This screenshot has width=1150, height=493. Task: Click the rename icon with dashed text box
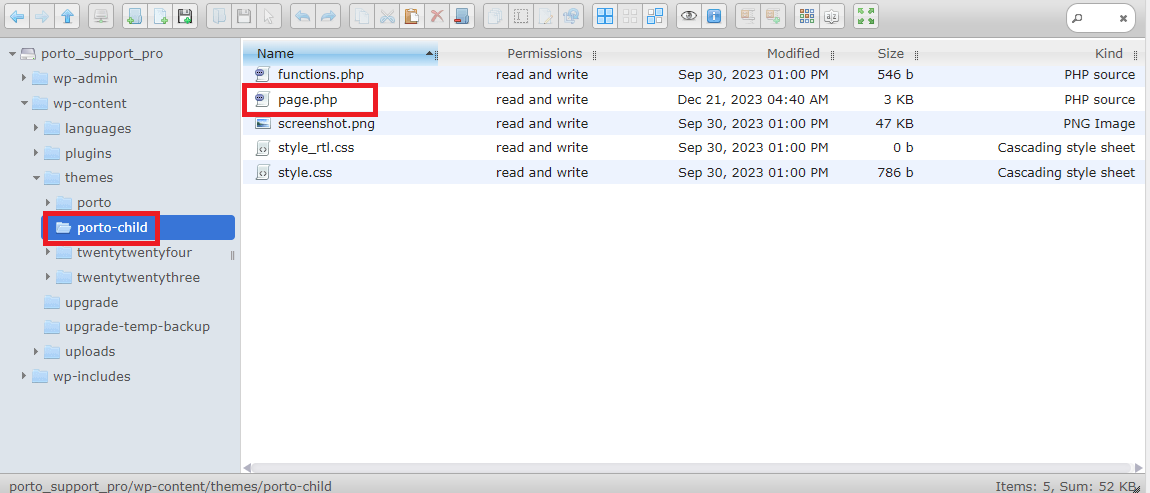(521, 16)
